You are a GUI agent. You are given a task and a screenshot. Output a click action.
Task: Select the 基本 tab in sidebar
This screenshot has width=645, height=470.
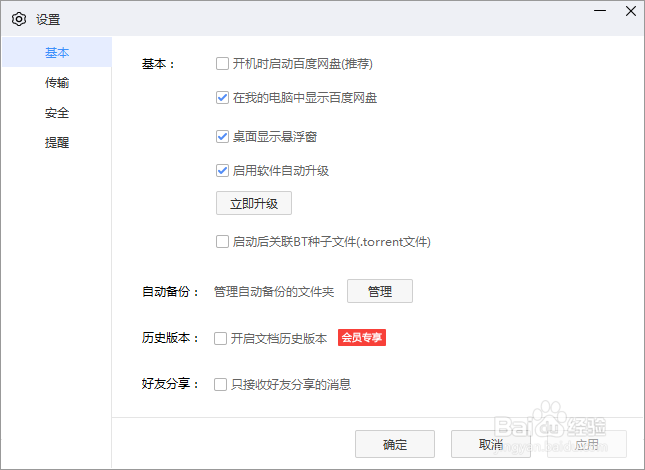tap(57, 52)
